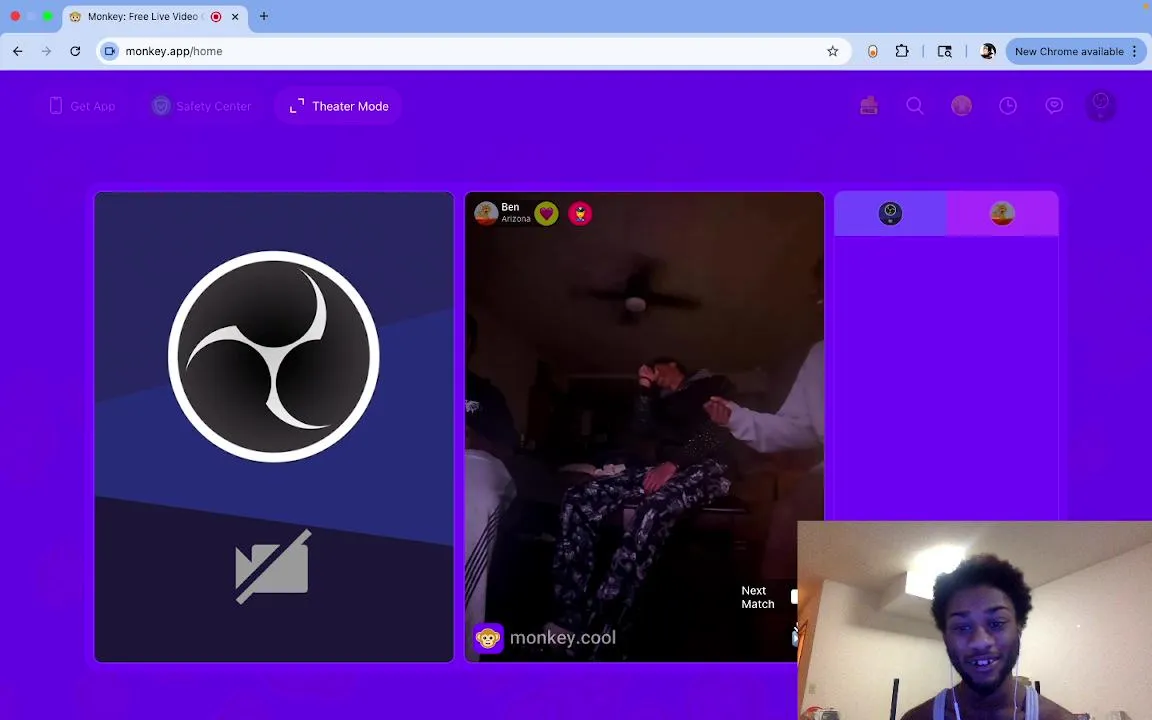Screen dimensions: 1152x720
Task: Click the Chrome profile avatar
Action: (988, 51)
